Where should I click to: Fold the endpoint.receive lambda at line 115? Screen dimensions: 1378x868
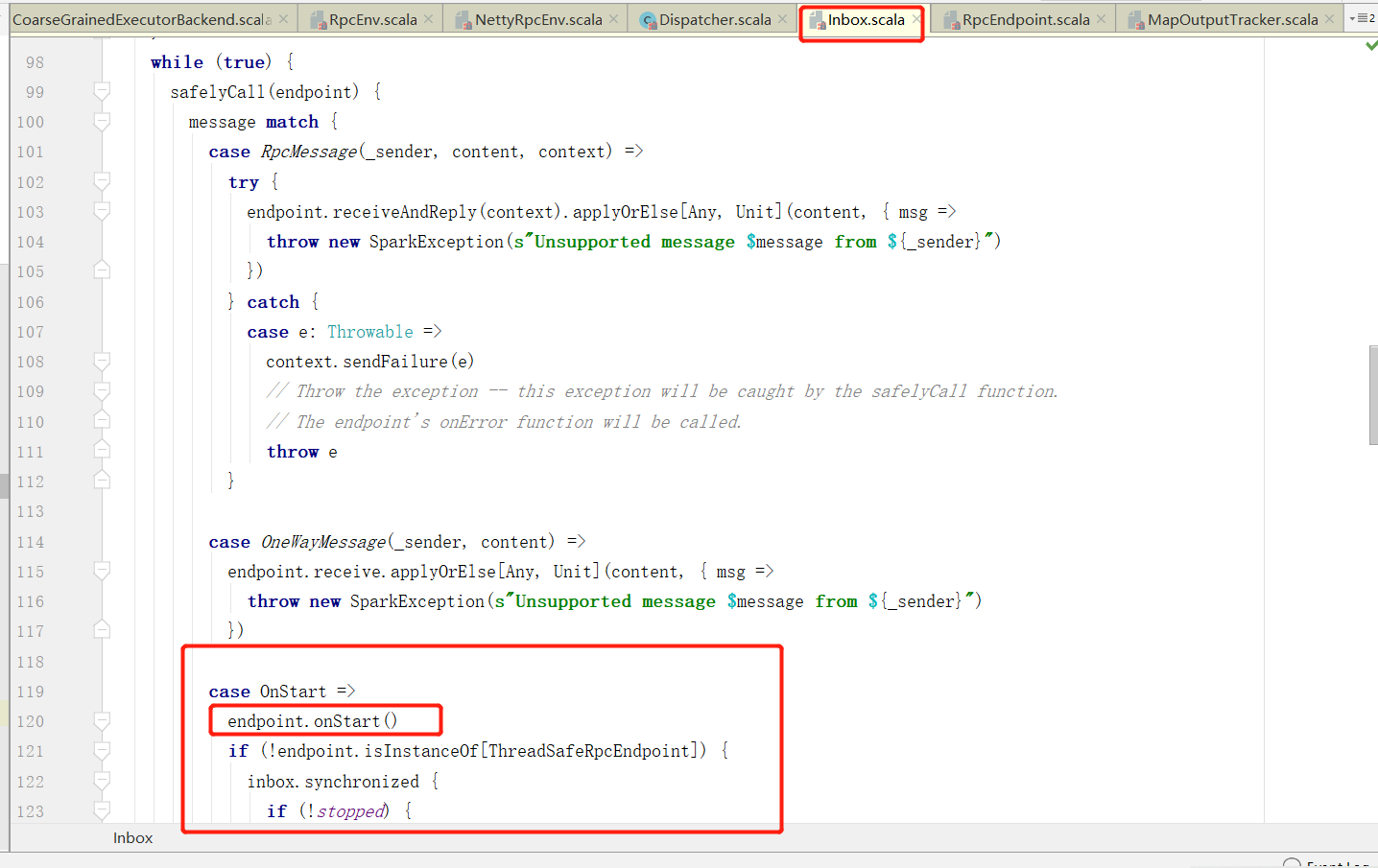[x=102, y=572]
